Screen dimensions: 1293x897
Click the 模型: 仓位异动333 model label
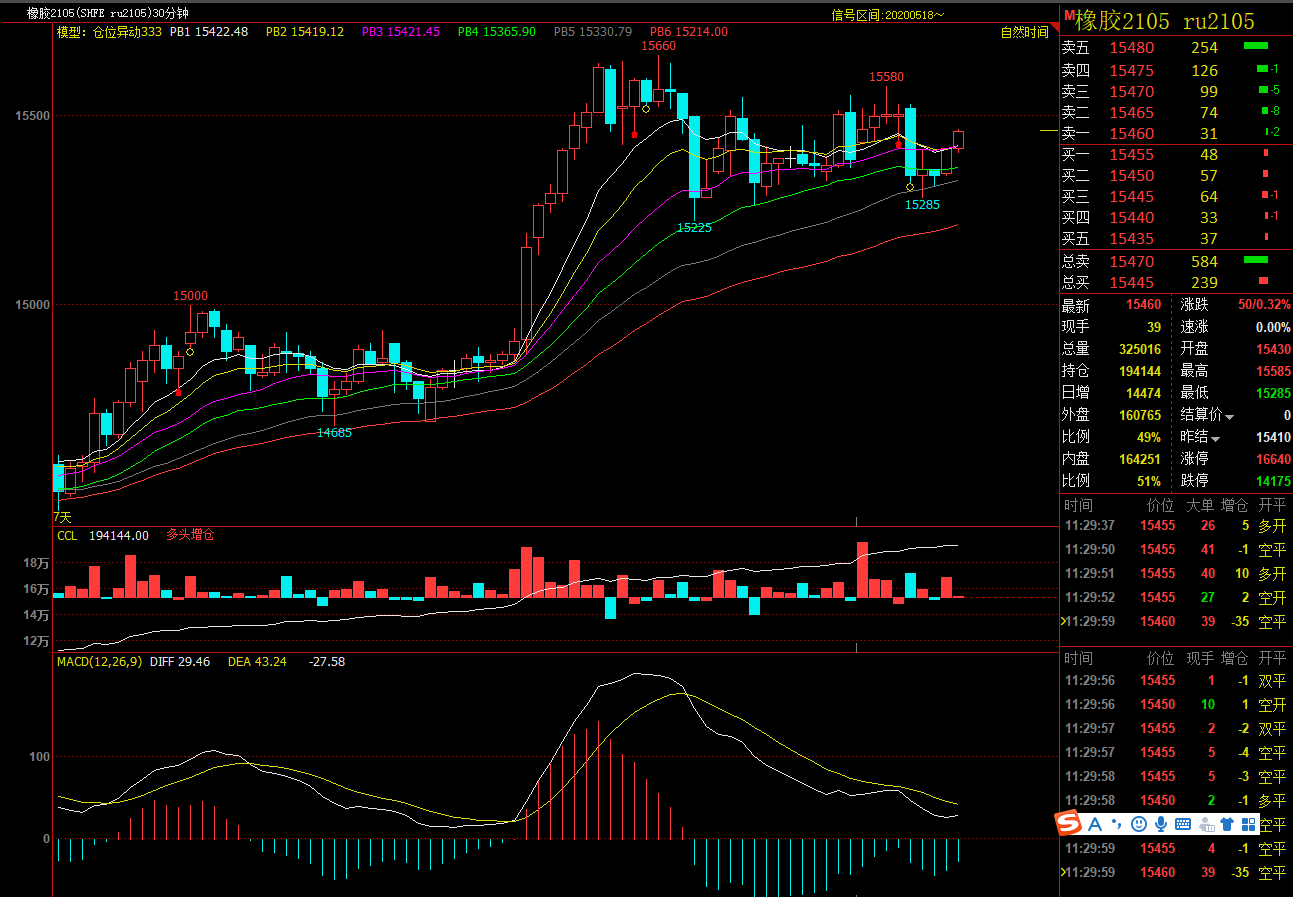[x=109, y=32]
